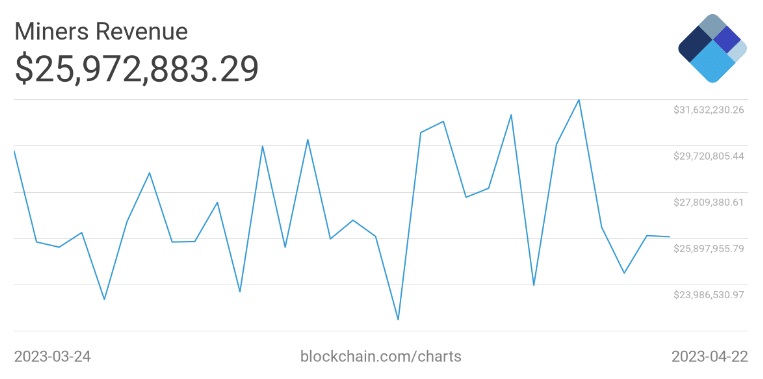
Task: Click the lowest trough of the chart line
Action: point(398,319)
